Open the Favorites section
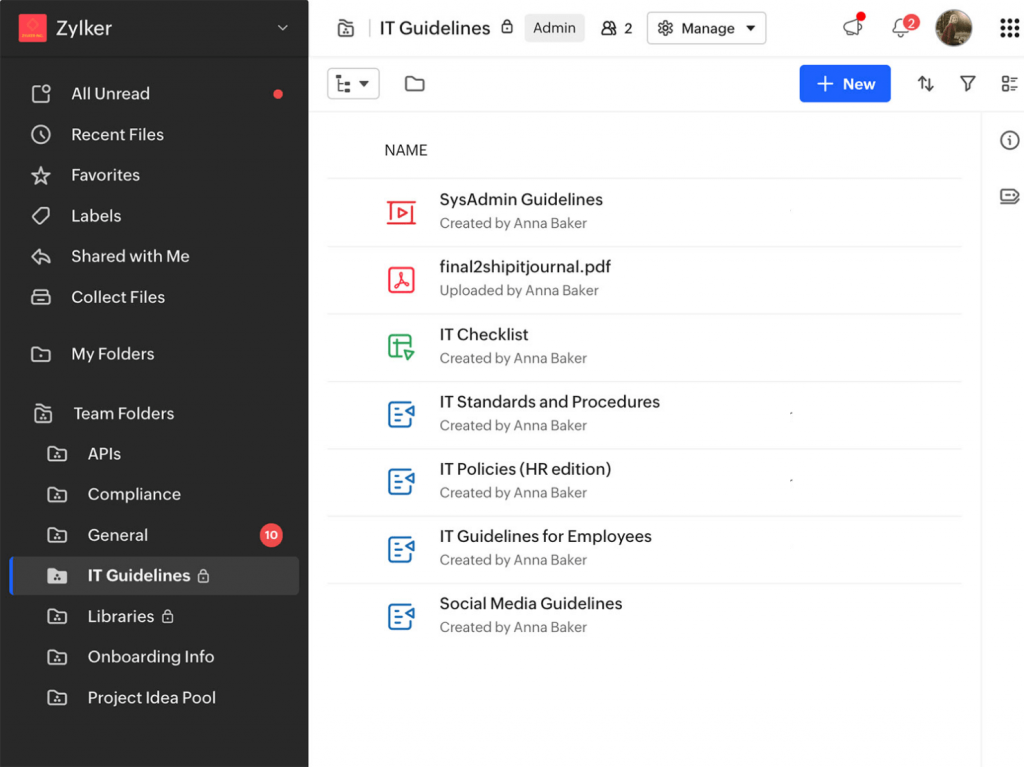1024x767 pixels. pos(105,175)
